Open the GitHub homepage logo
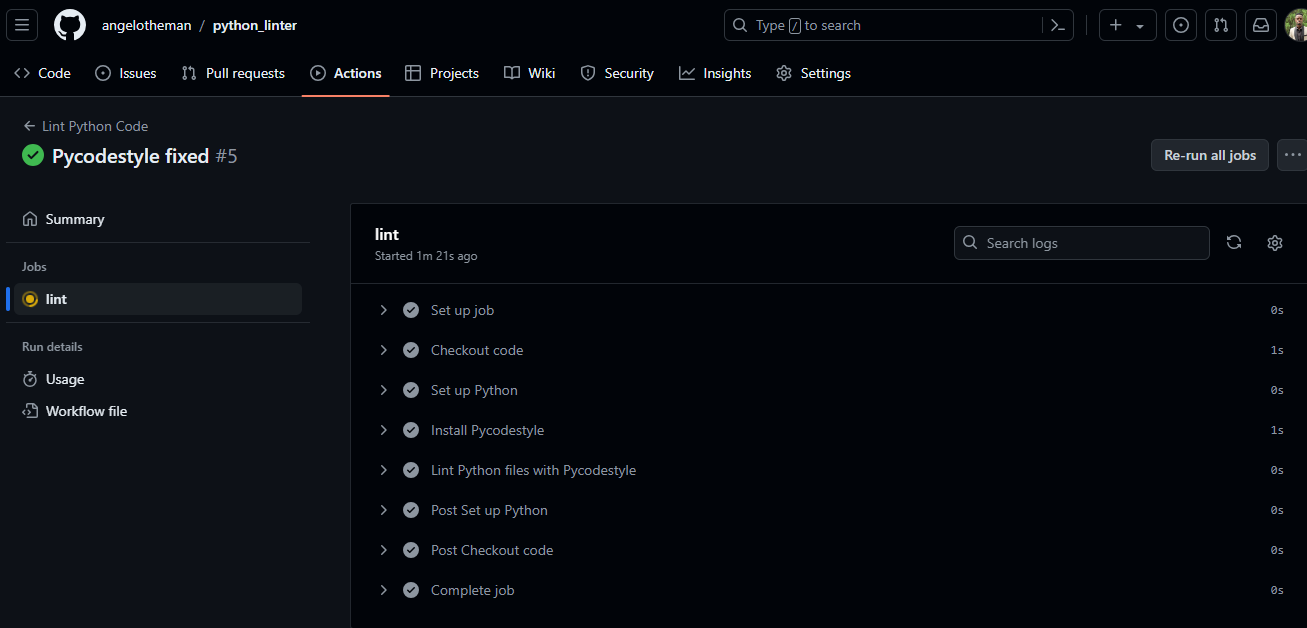Viewport: 1307px width, 628px height. click(x=70, y=25)
